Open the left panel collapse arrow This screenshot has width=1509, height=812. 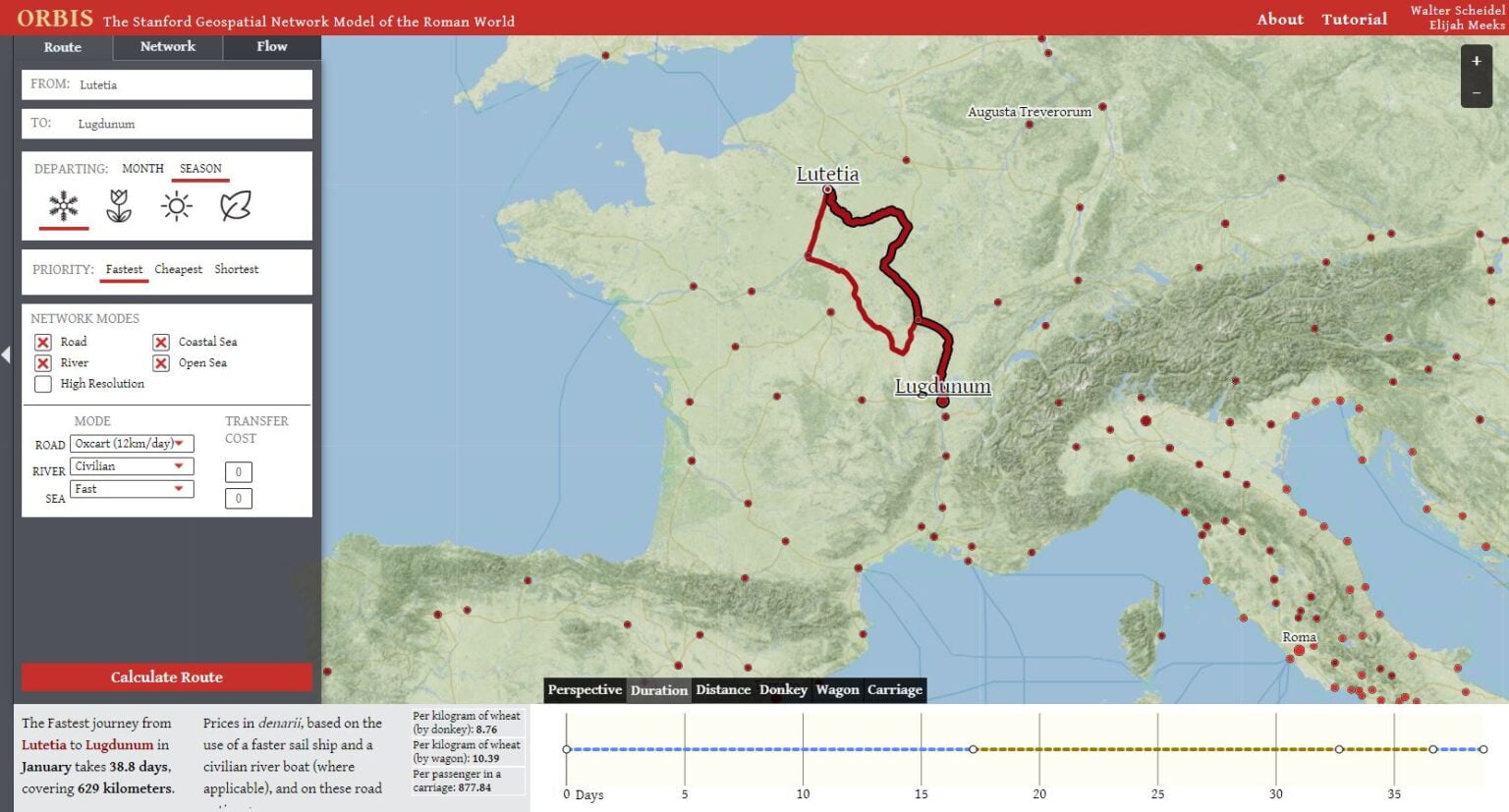pyautogui.click(x=5, y=354)
